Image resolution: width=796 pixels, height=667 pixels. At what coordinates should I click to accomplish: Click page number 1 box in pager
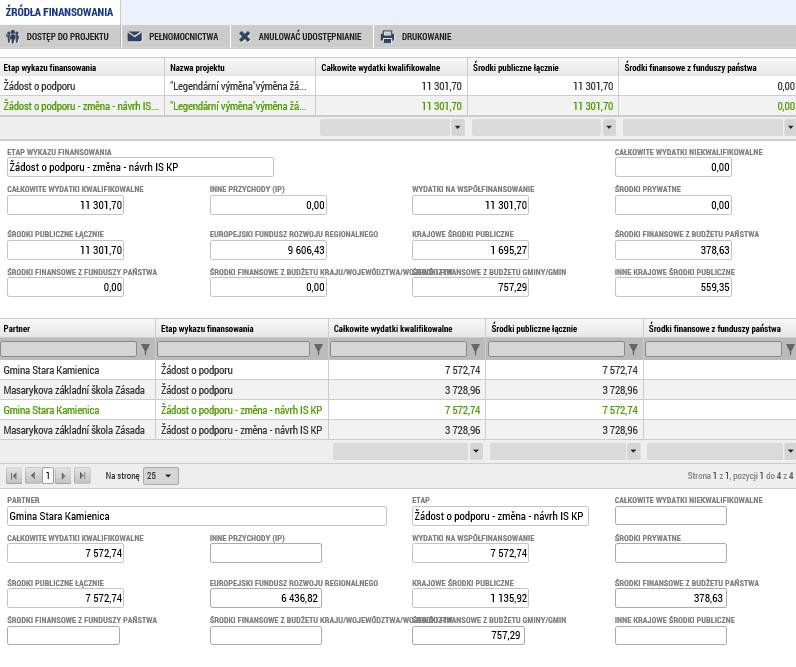pos(48,476)
